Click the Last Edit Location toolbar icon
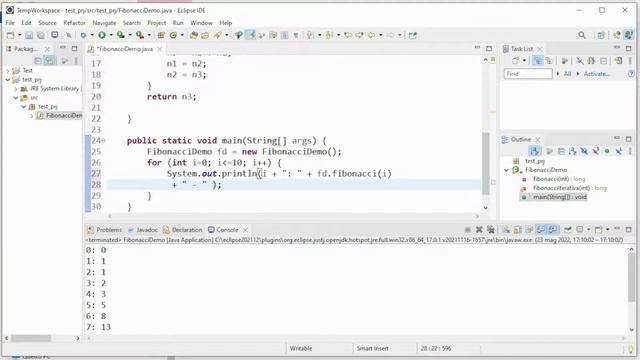Screen dimensions: 640x360 coord(348,36)
